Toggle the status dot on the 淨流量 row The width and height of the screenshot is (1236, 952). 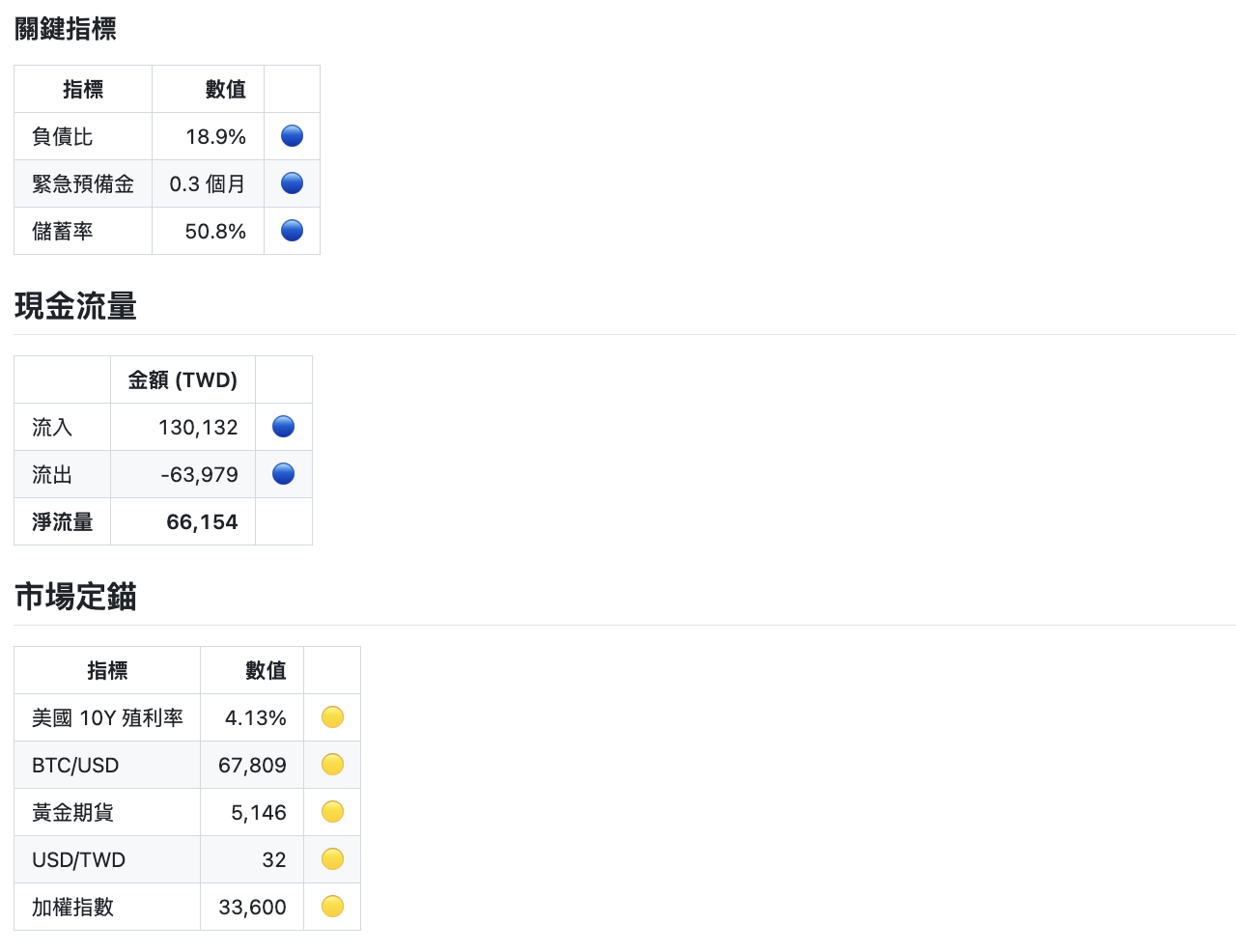pos(283,521)
